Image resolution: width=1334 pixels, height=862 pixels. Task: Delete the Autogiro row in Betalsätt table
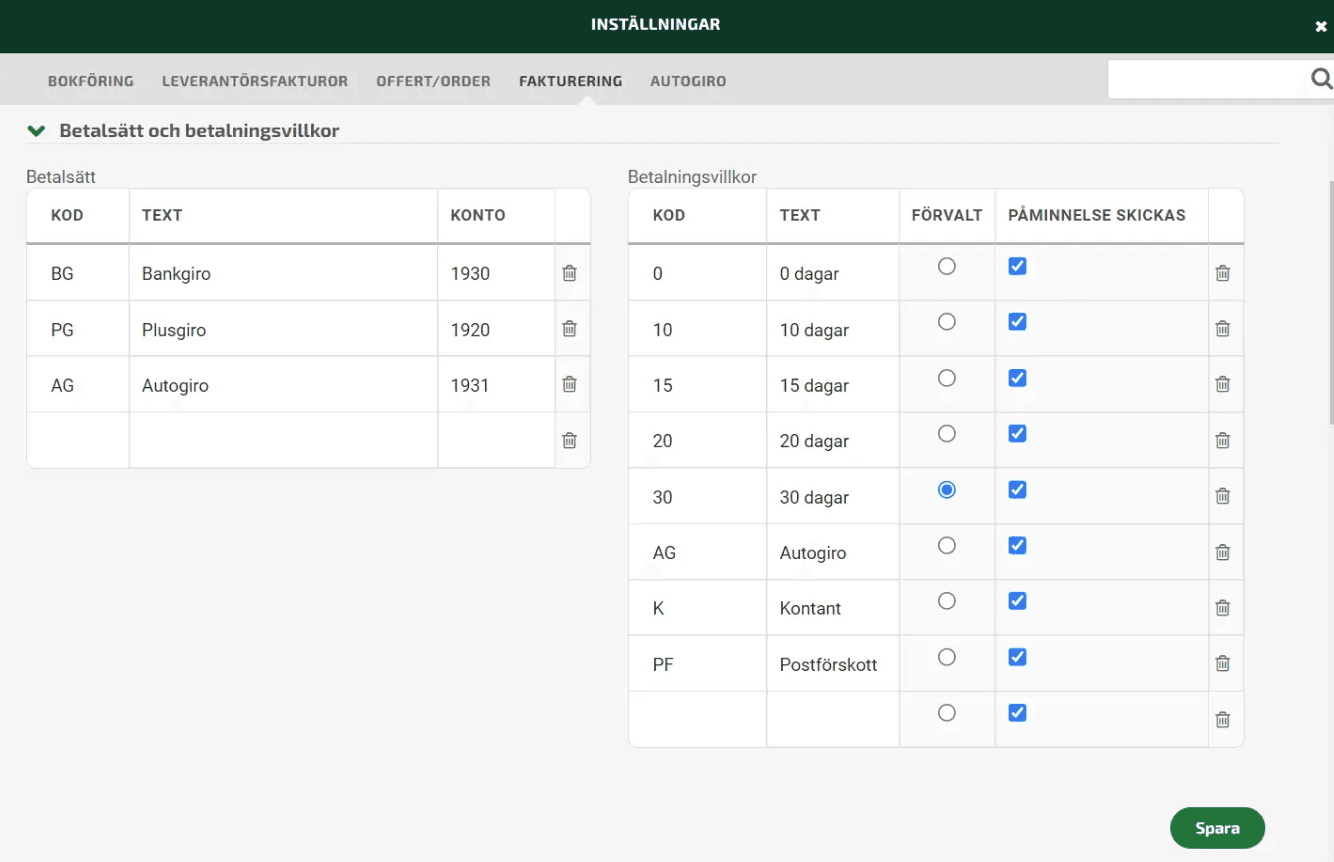tap(570, 384)
